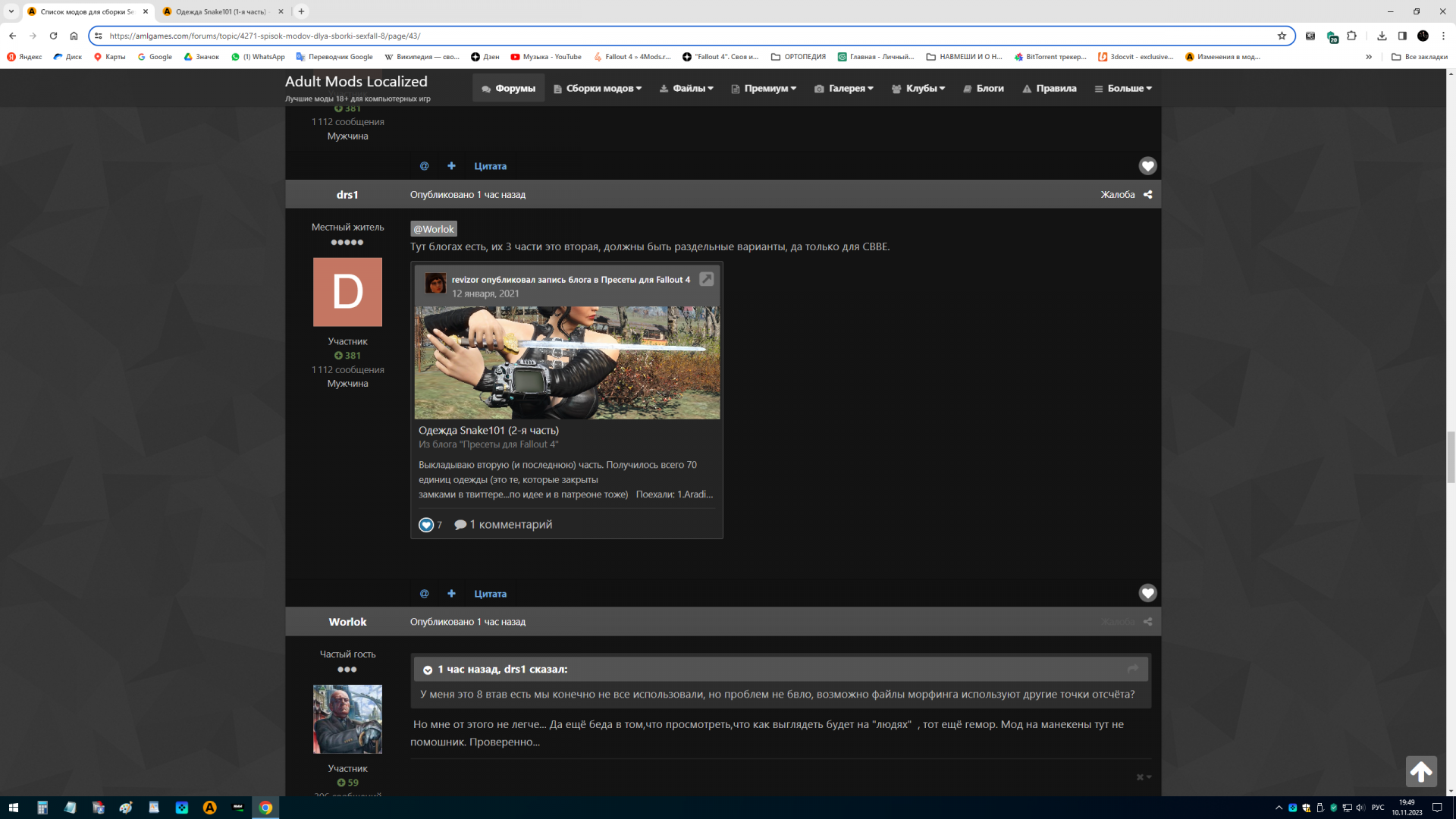This screenshot has height=819, width=1456.
Task: Expand Сборки модов dropdown menu
Action: pos(598,89)
